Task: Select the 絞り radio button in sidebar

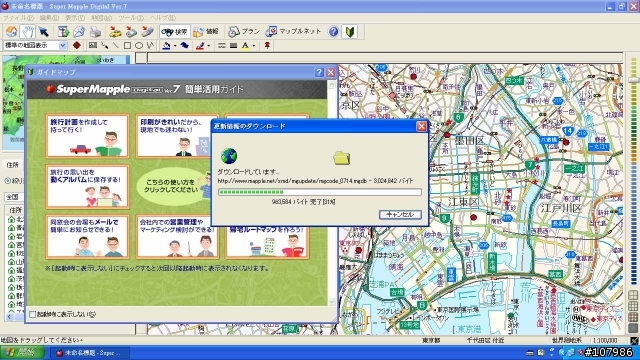Action: (x=8, y=180)
